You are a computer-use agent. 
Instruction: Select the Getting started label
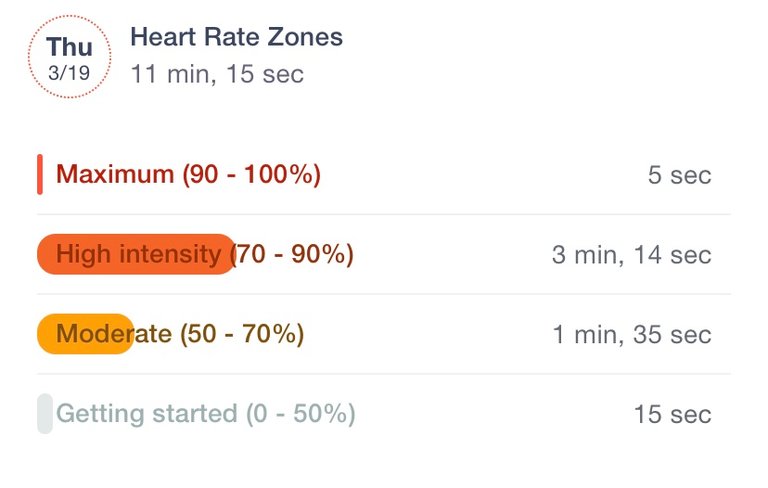(147, 414)
